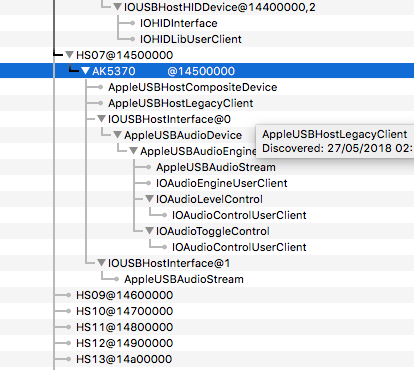Collapse the HS07@14500000 disclosure triangle
This screenshot has width=414, height=370.
[x=69, y=55]
